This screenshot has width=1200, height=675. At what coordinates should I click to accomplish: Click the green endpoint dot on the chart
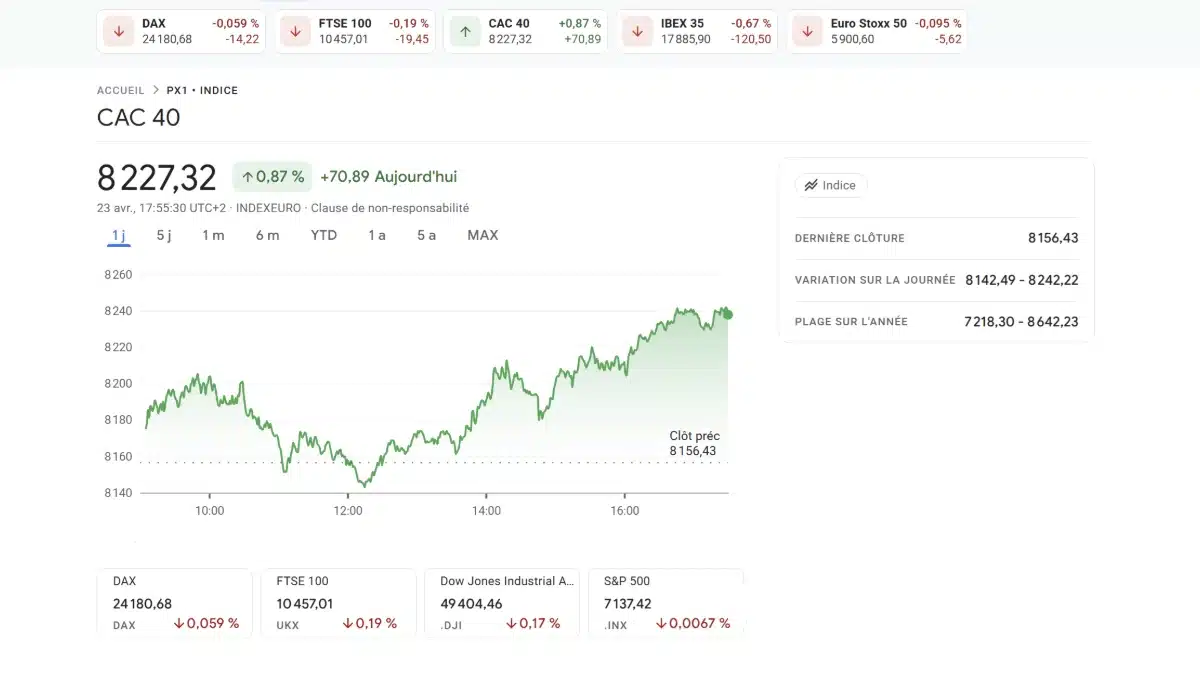pyautogui.click(x=729, y=313)
